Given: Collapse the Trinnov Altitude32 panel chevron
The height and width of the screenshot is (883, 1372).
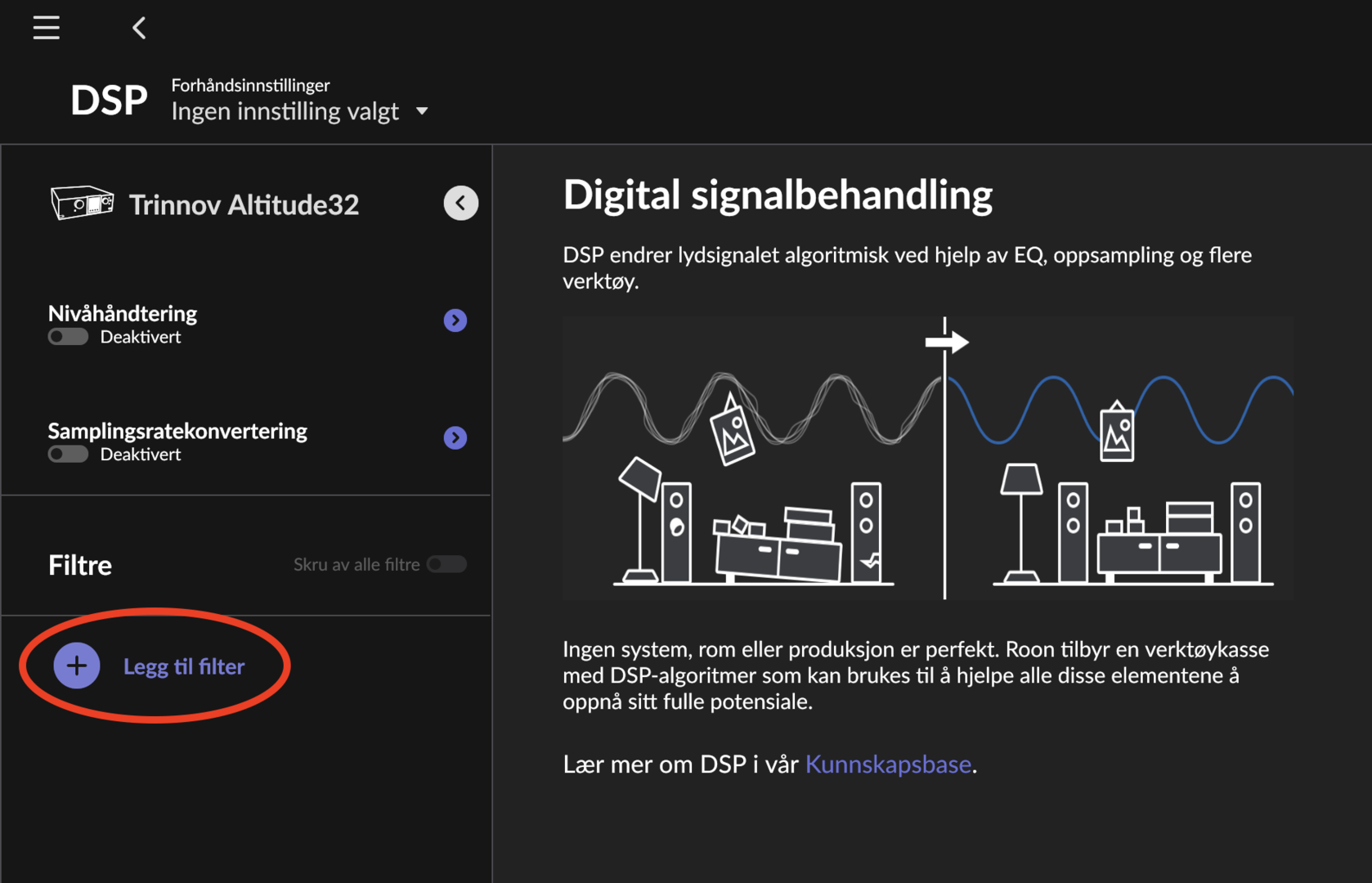Looking at the screenshot, I should pyautogui.click(x=461, y=203).
